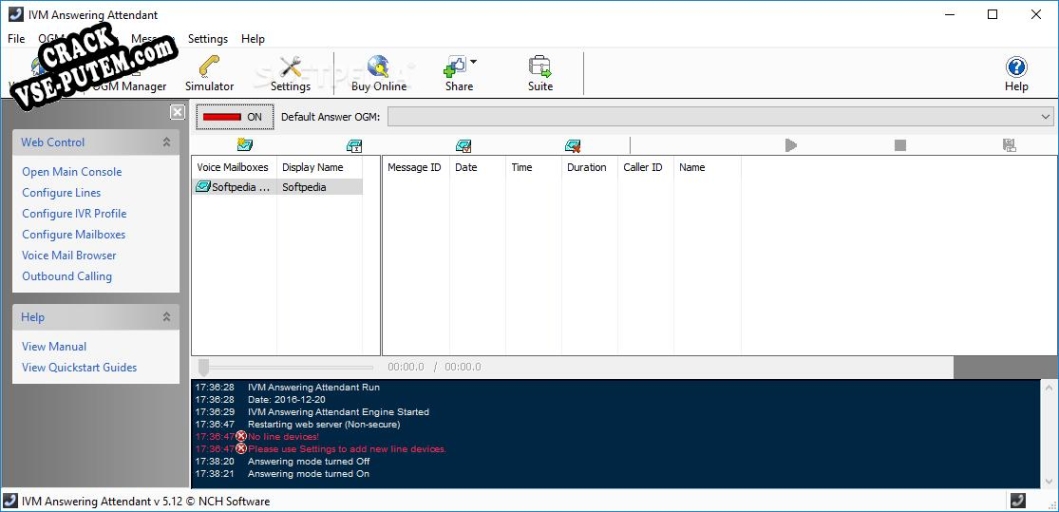
Task: Close the left sidebar panel
Action: [177, 112]
